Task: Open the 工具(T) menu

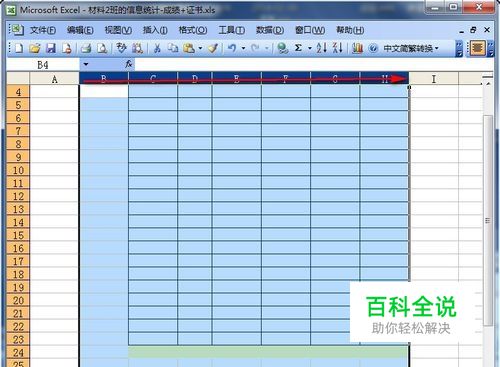Action: (x=231, y=30)
